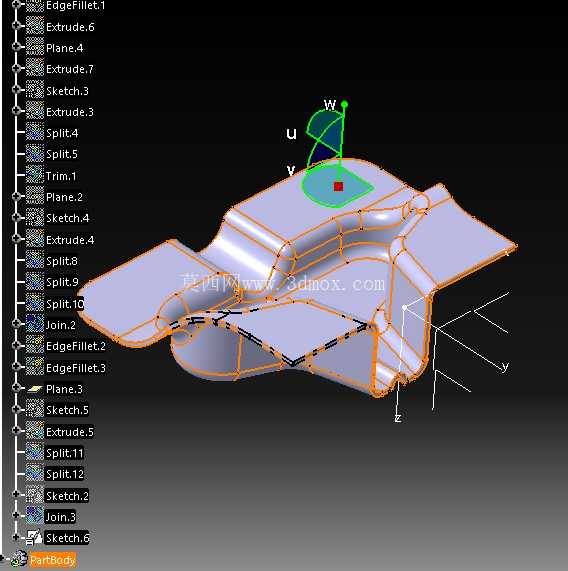
Task: Expand the Plane.2 tree node
Action: [x=16, y=196]
